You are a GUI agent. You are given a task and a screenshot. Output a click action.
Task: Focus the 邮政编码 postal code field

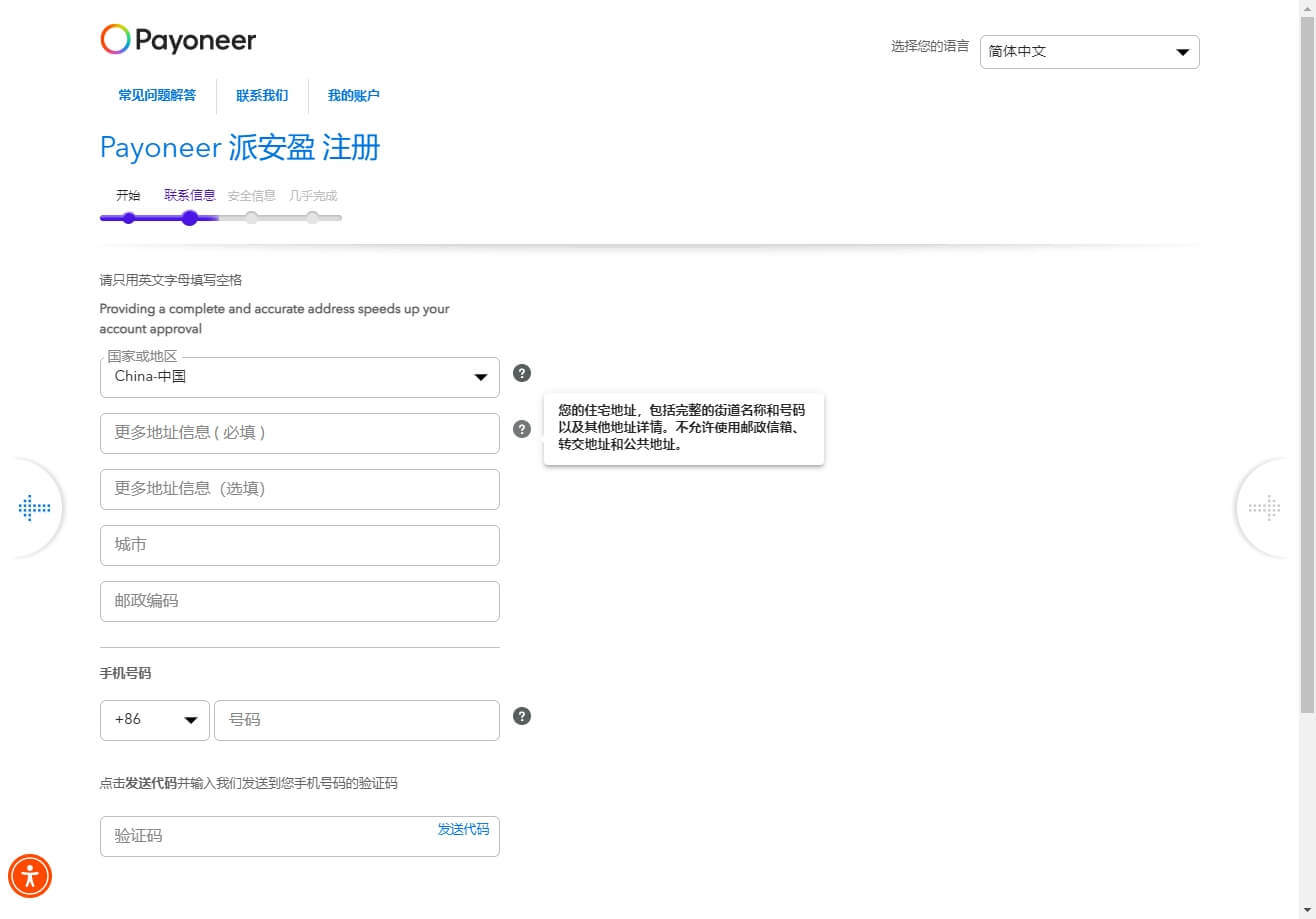[300, 601]
